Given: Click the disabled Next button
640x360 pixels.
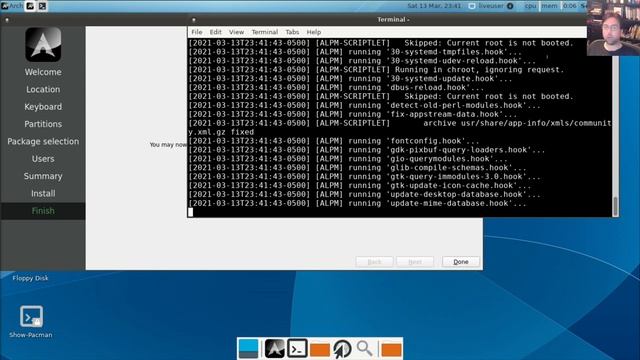Looking at the screenshot, I should pyautogui.click(x=415, y=262).
